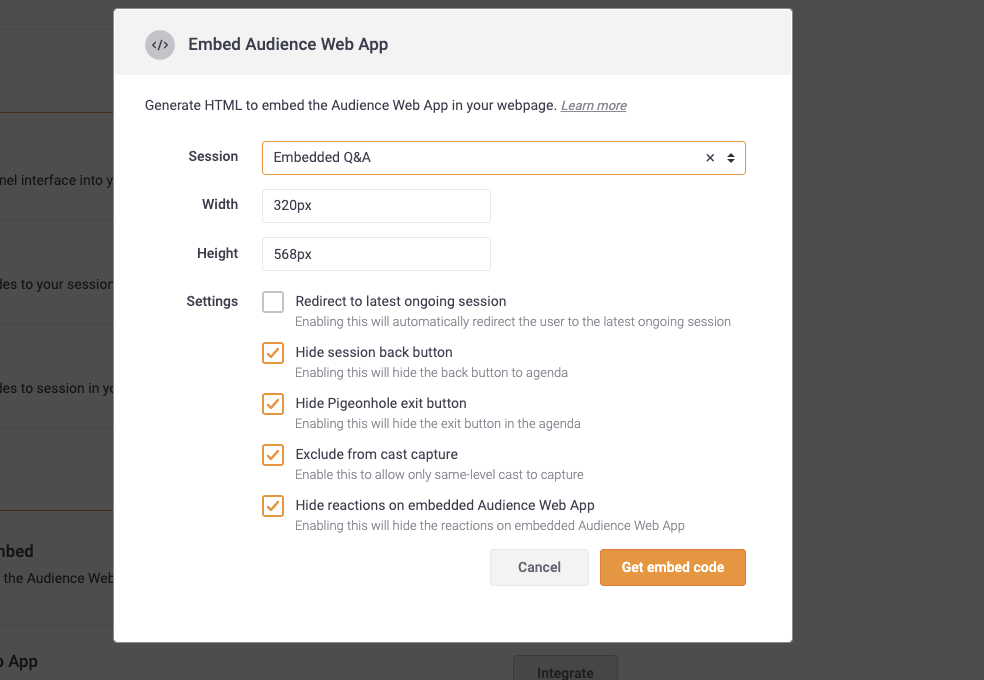Uncheck Hide session back button
This screenshot has width=984, height=680.
(273, 353)
